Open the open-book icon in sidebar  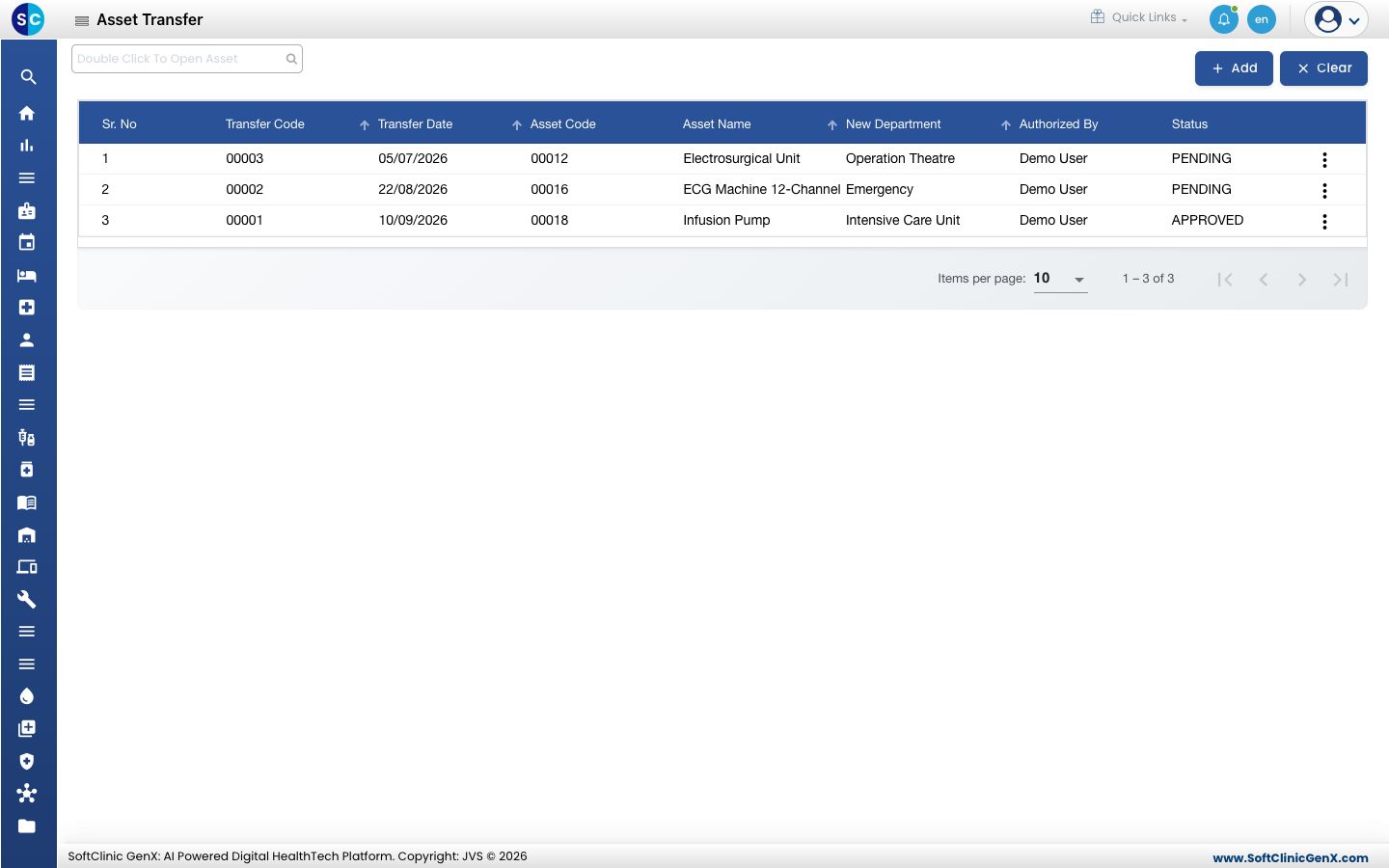pyautogui.click(x=27, y=502)
